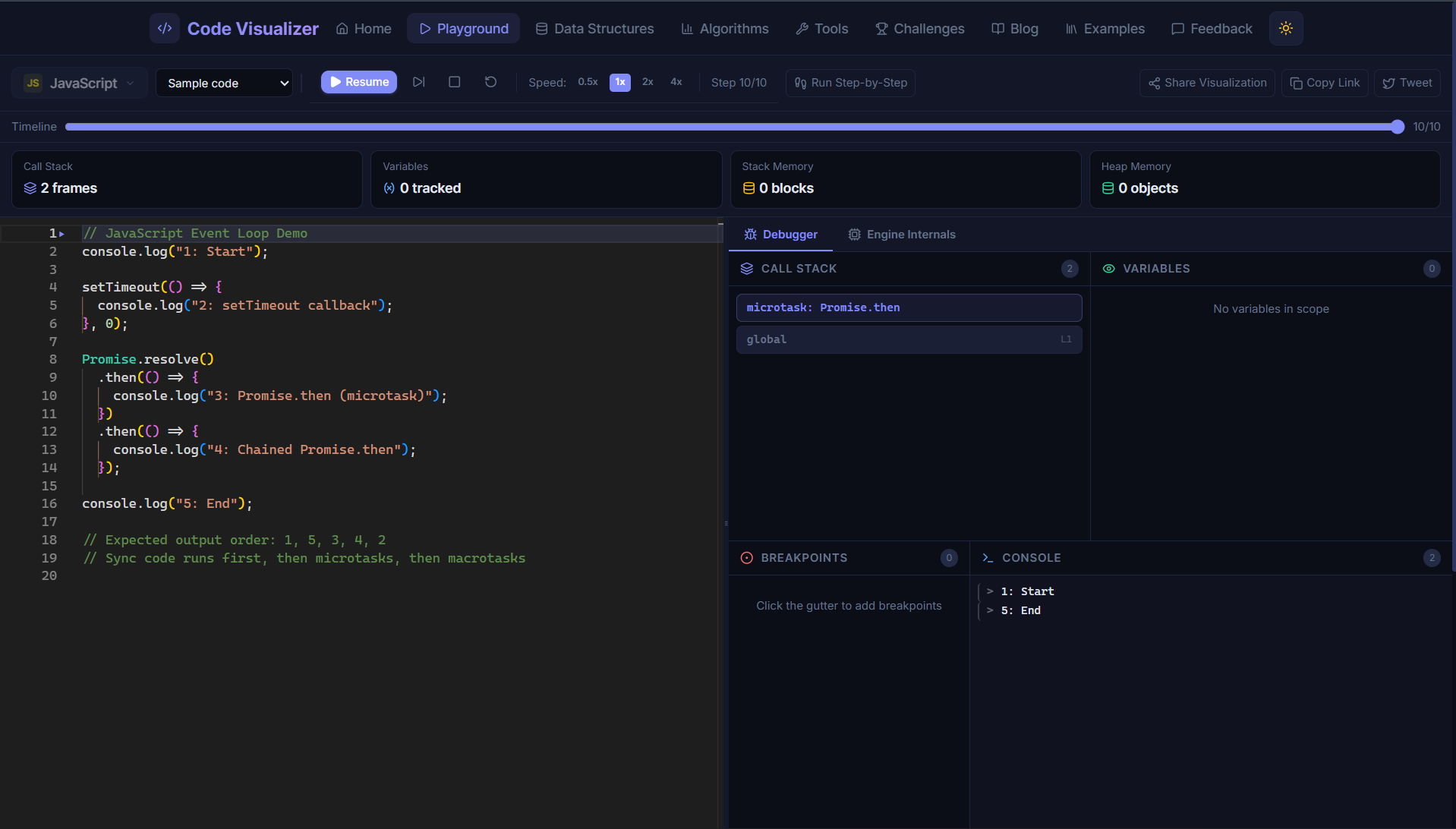Select the microtask: Promise.then frame
1456x829 pixels.
point(909,307)
